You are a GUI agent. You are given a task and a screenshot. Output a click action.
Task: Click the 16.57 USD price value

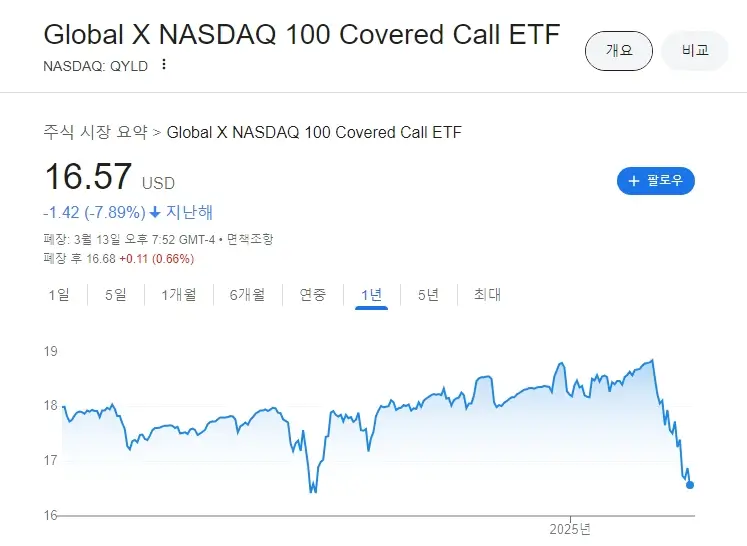click(x=88, y=178)
